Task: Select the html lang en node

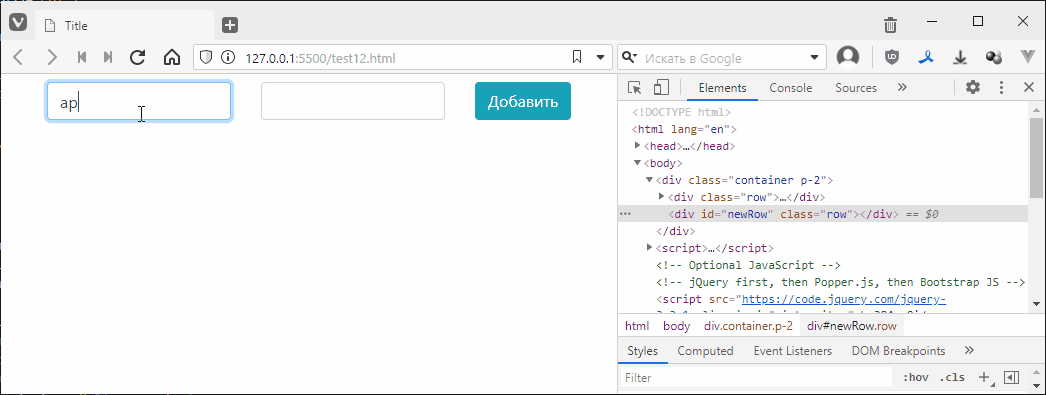Action: coord(684,129)
